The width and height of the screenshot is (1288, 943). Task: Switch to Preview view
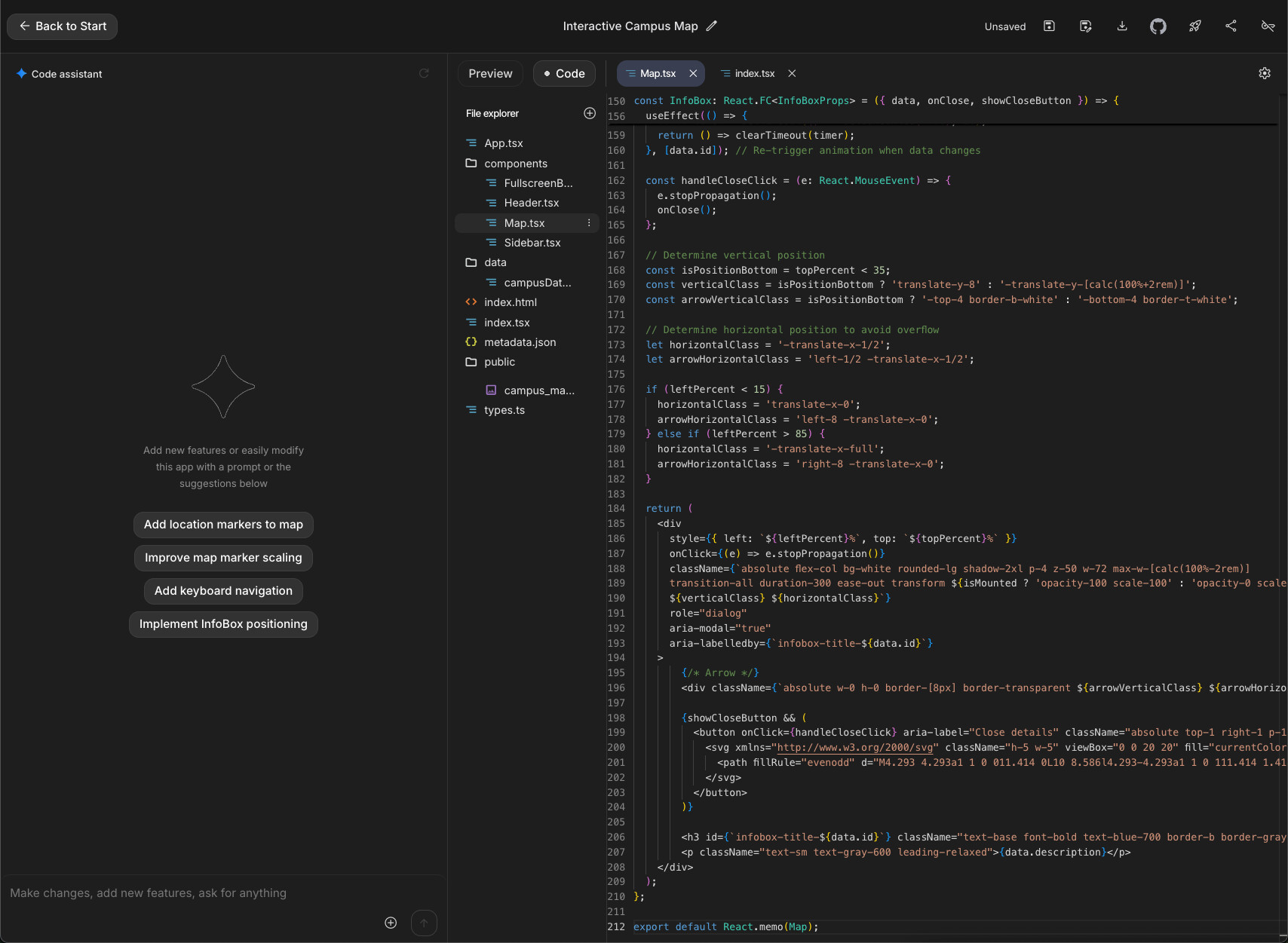(490, 73)
